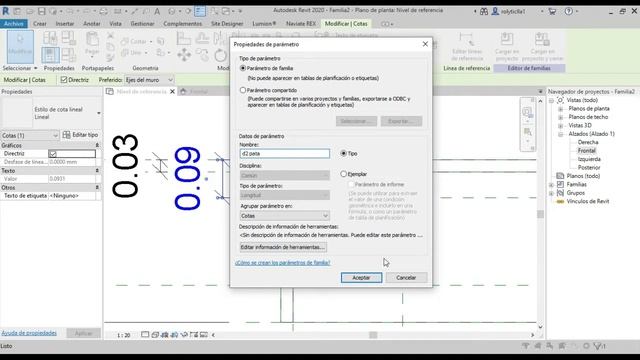Click the shopping cart icon in title bar
The height and width of the screenshot is (360, 640).
pyautogui.click(x=552, y=11)
